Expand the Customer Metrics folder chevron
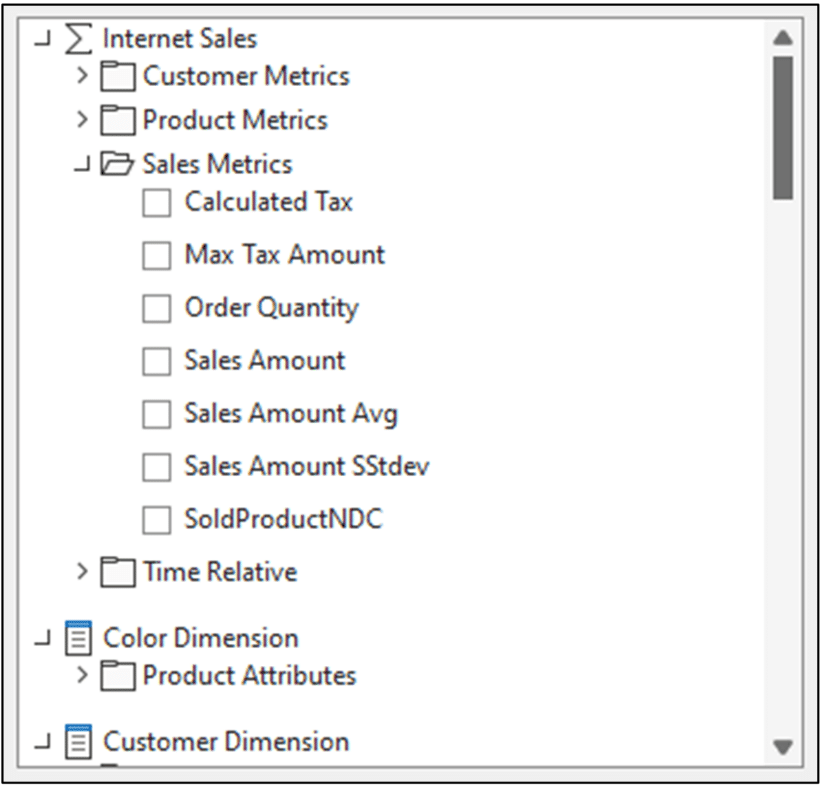 [82, 76]
